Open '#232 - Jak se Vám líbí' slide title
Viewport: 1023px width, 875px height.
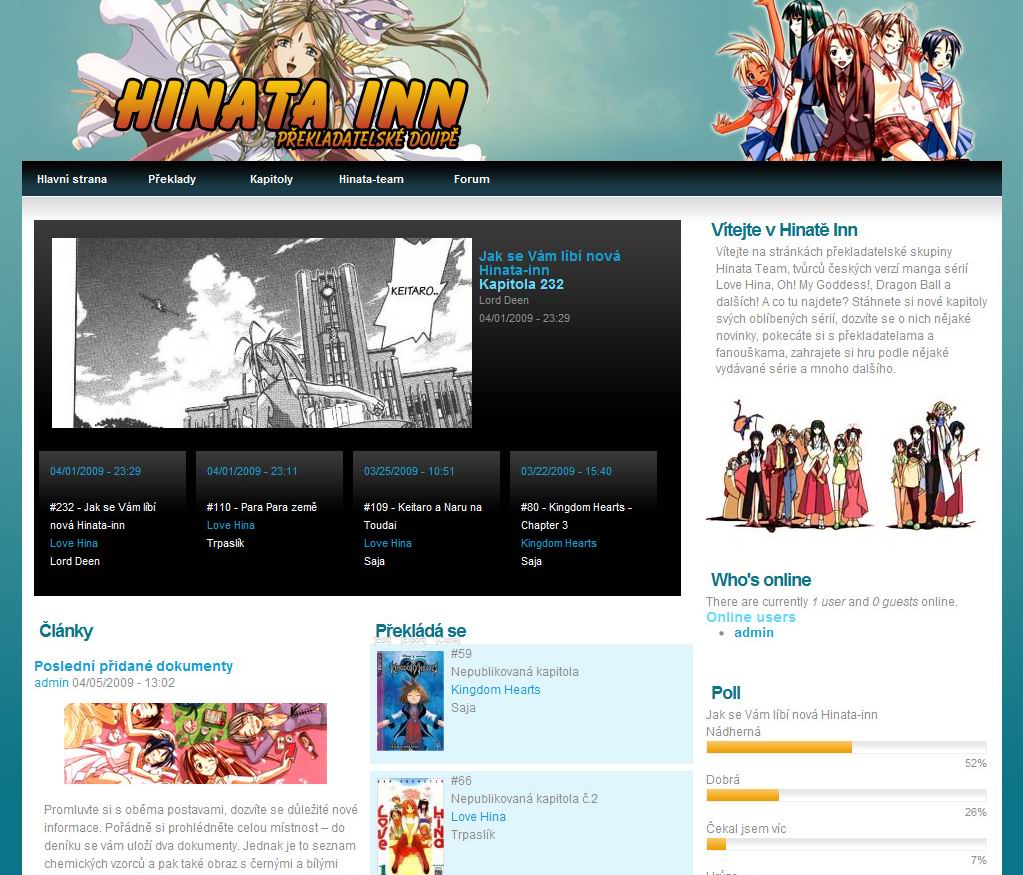click(103, 515)
